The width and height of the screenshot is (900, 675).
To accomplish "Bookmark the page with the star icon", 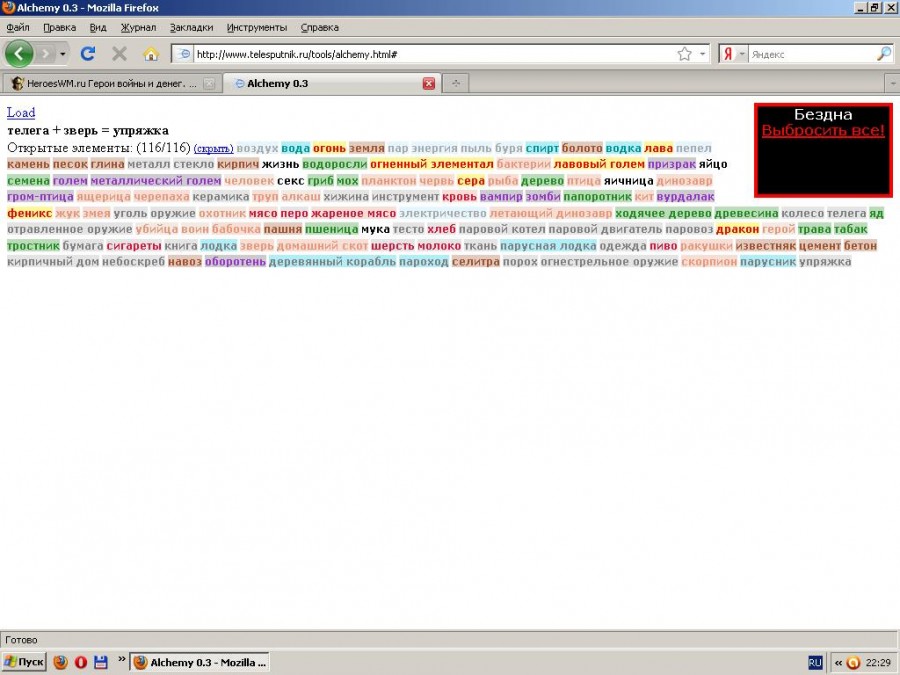I will 684,54.
